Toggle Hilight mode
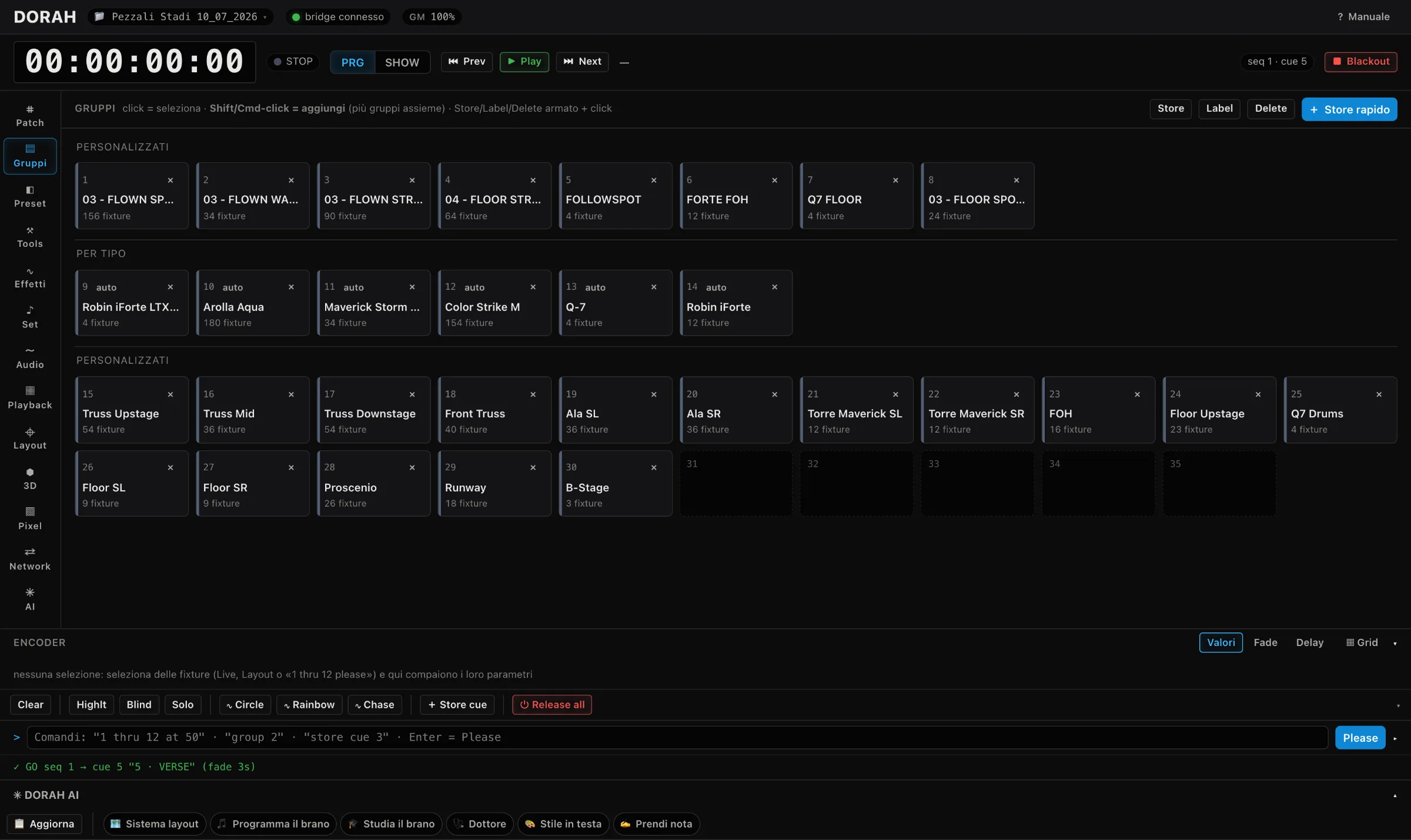The width and height of the screenshot is (1411, 840). click(x=91, y=705)
